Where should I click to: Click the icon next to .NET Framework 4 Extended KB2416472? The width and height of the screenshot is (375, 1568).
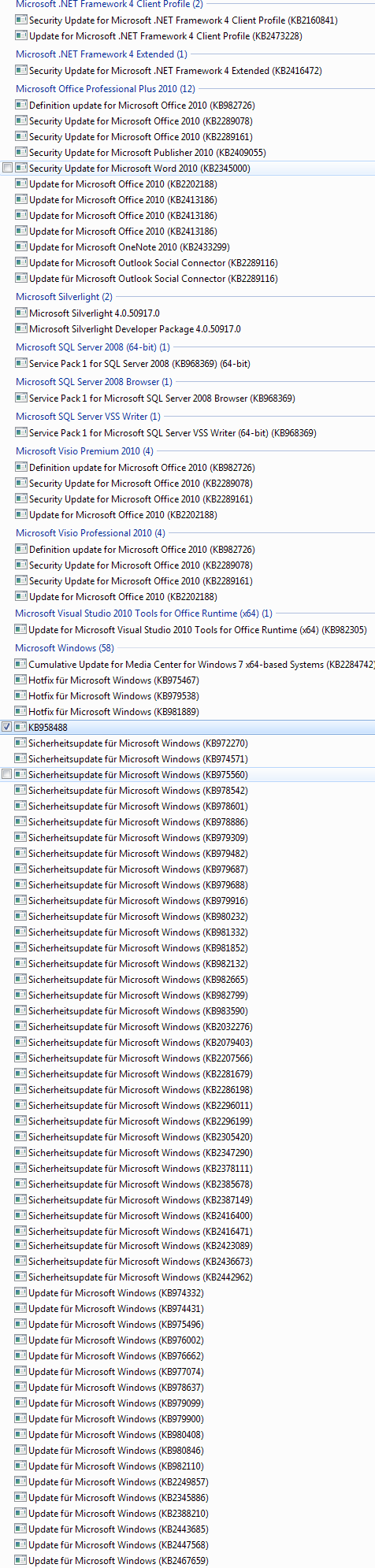coord(21,71)
